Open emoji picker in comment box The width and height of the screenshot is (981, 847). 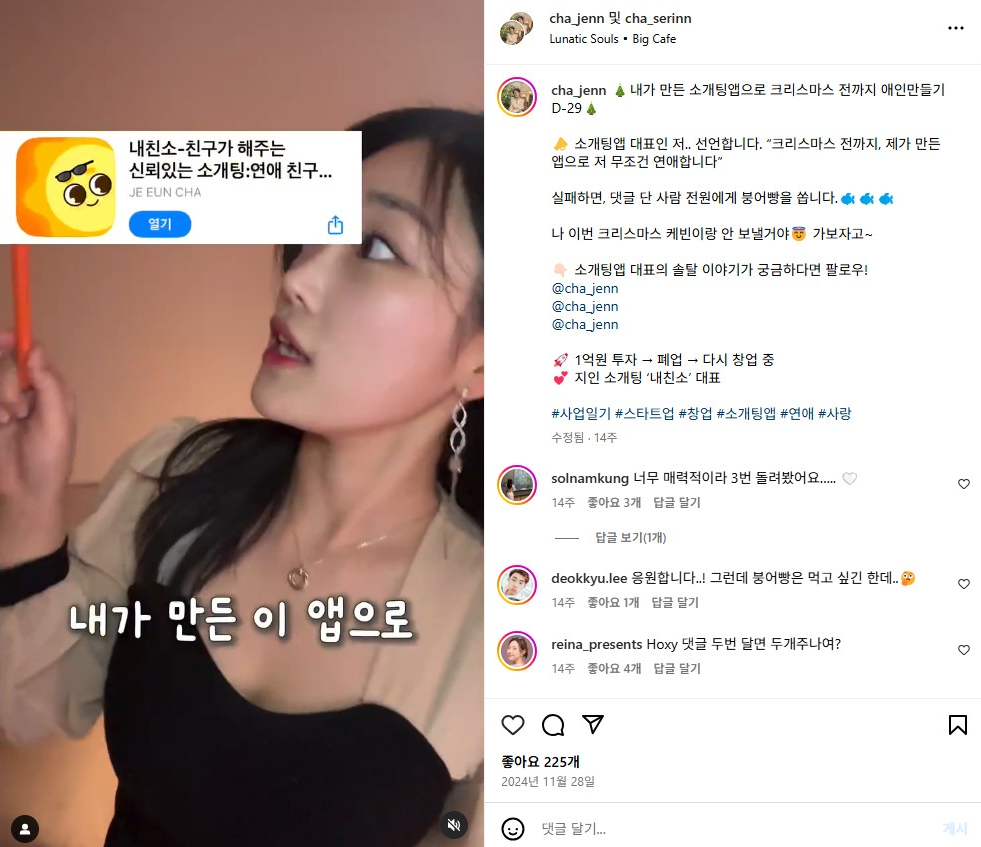coord(512,829)
